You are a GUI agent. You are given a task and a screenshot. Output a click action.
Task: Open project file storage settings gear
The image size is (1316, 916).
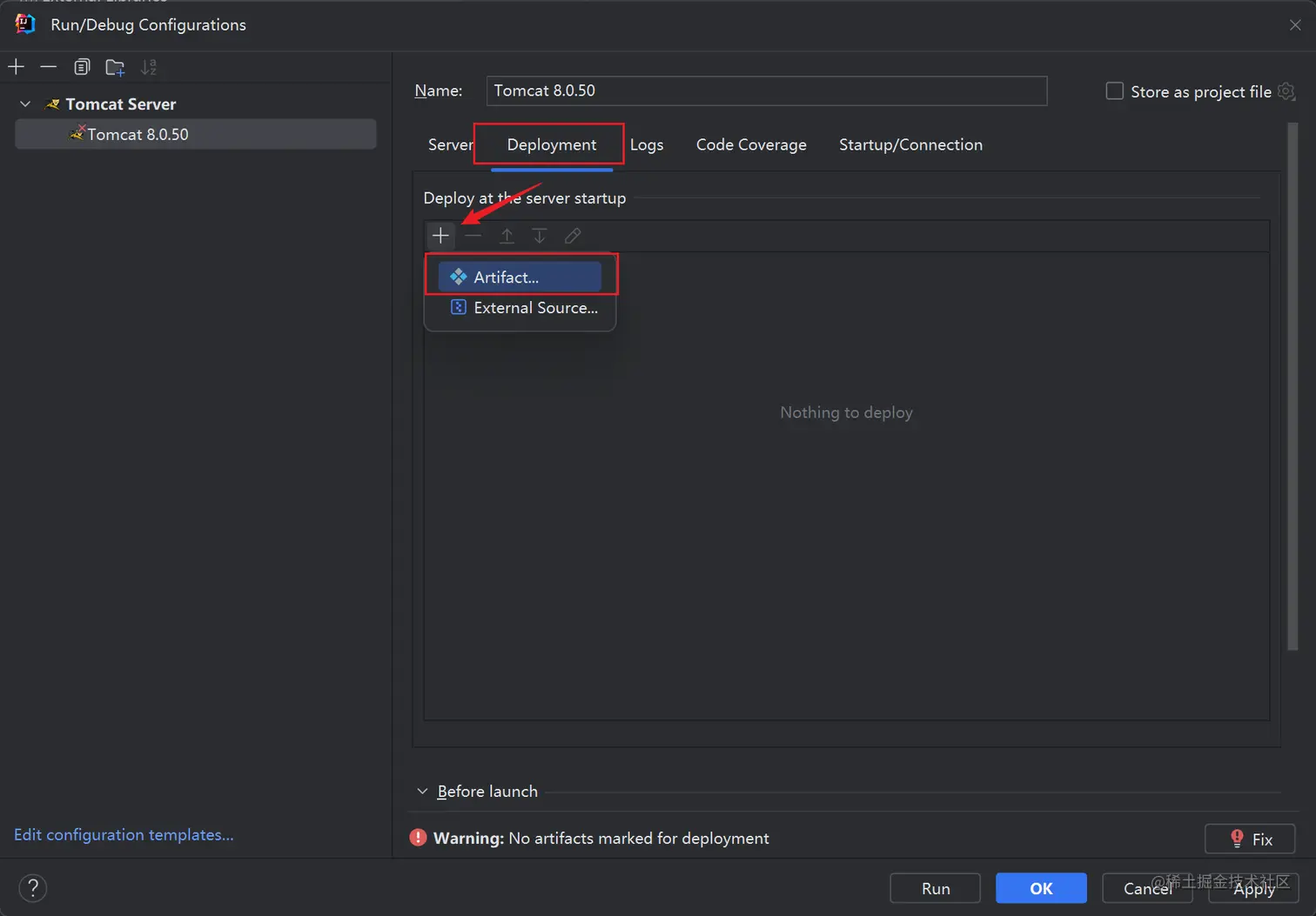1286,91
